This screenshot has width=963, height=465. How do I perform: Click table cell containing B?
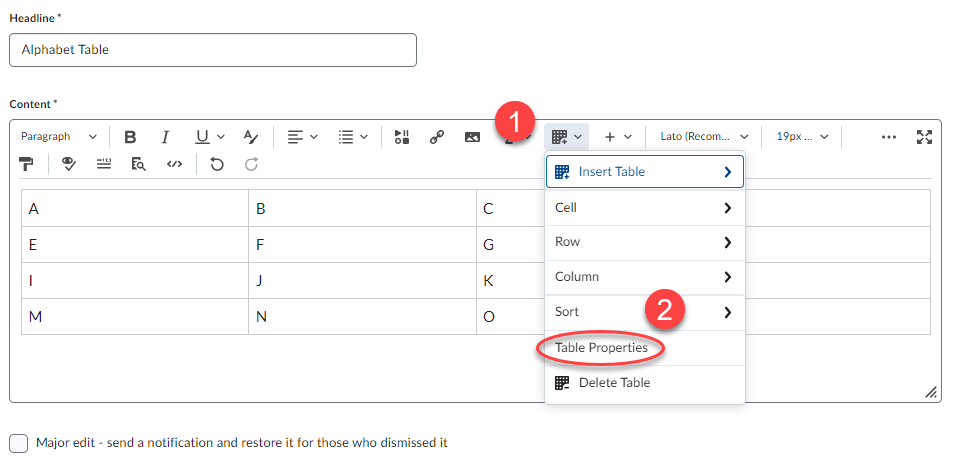(x=362, y=208)
